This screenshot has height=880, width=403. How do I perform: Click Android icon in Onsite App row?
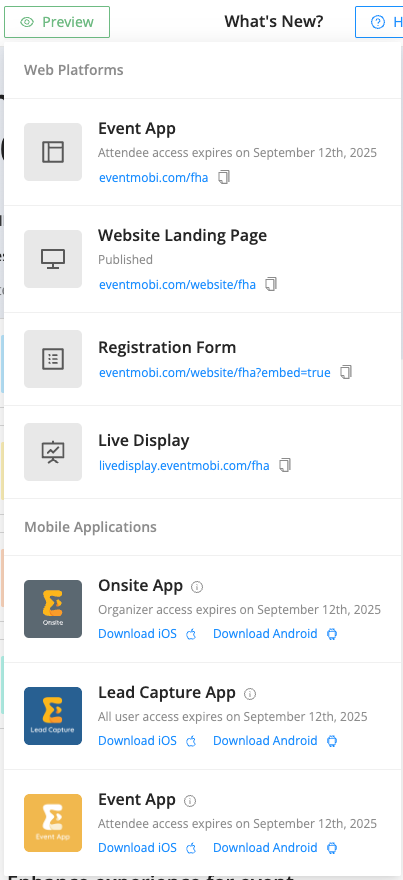click(332, 634)
